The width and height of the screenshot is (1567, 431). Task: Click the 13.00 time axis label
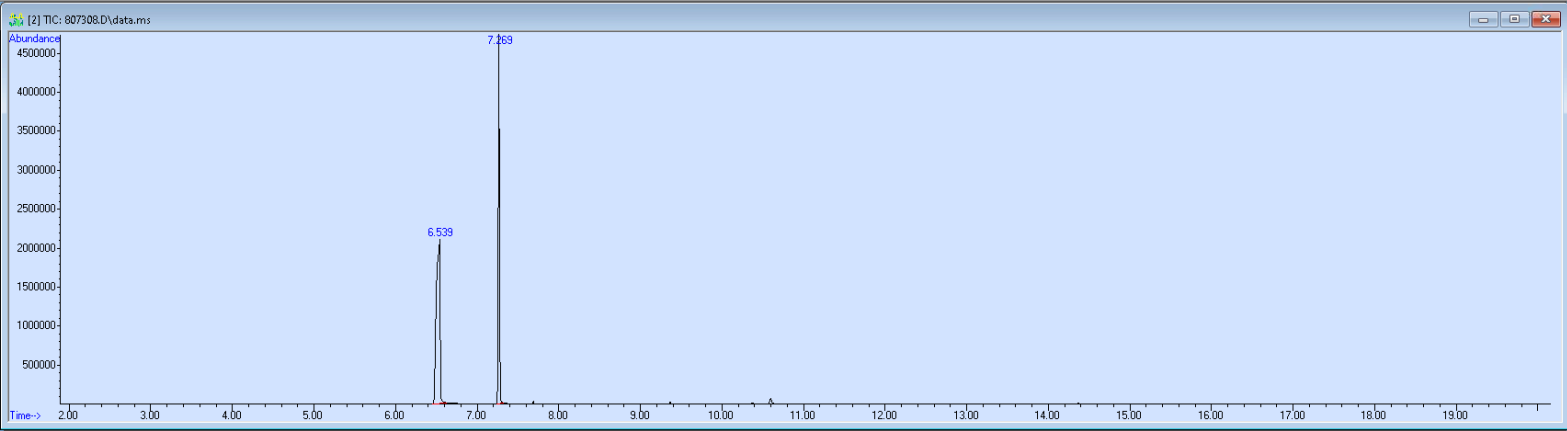[x=966, y=414]
